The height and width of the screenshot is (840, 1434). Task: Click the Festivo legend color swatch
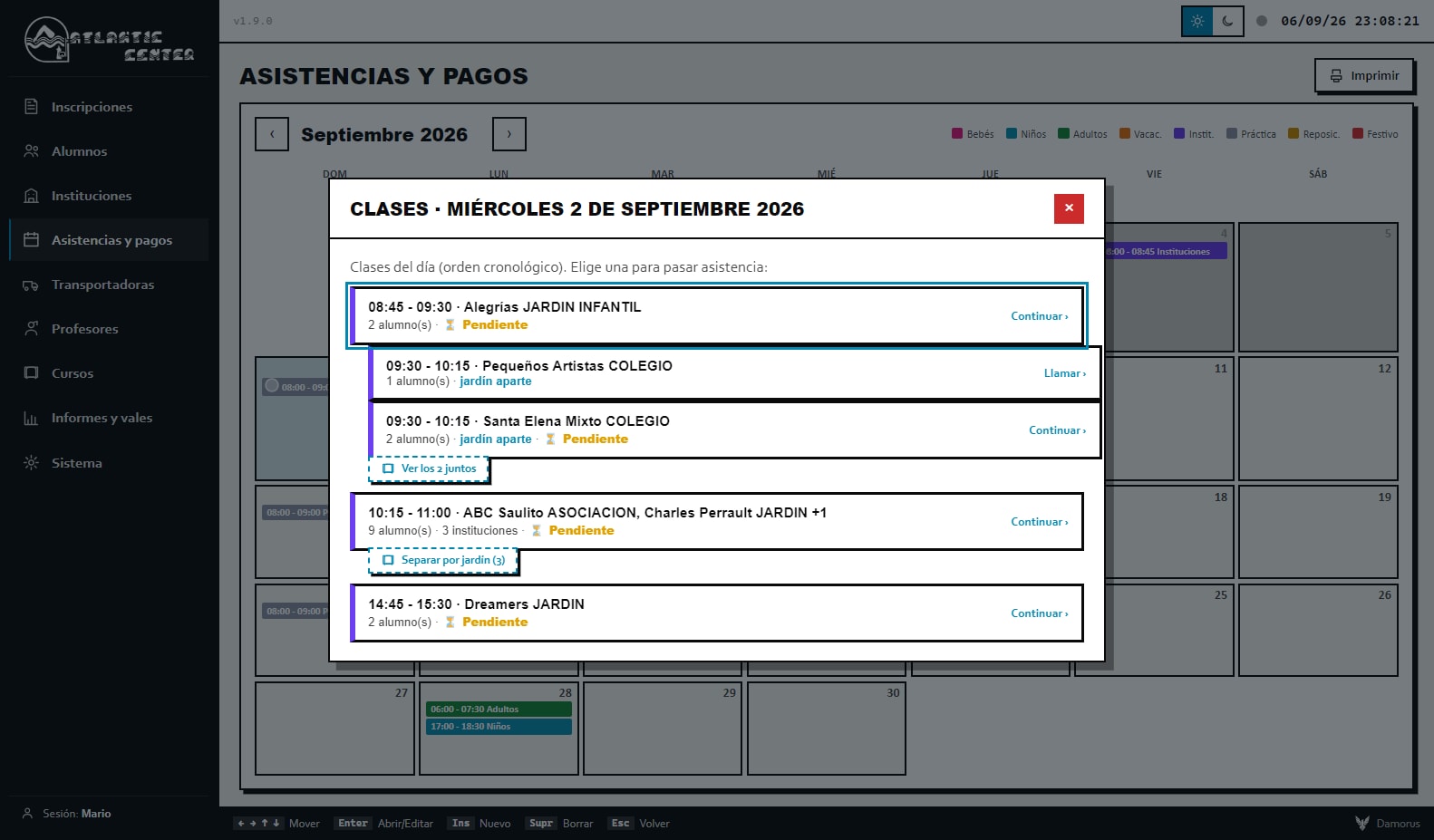[x=1358, y=134]
